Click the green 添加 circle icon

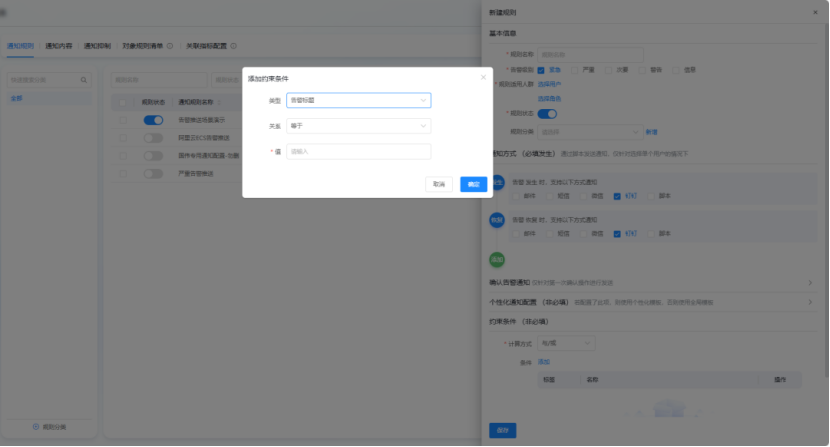(497, 259)
